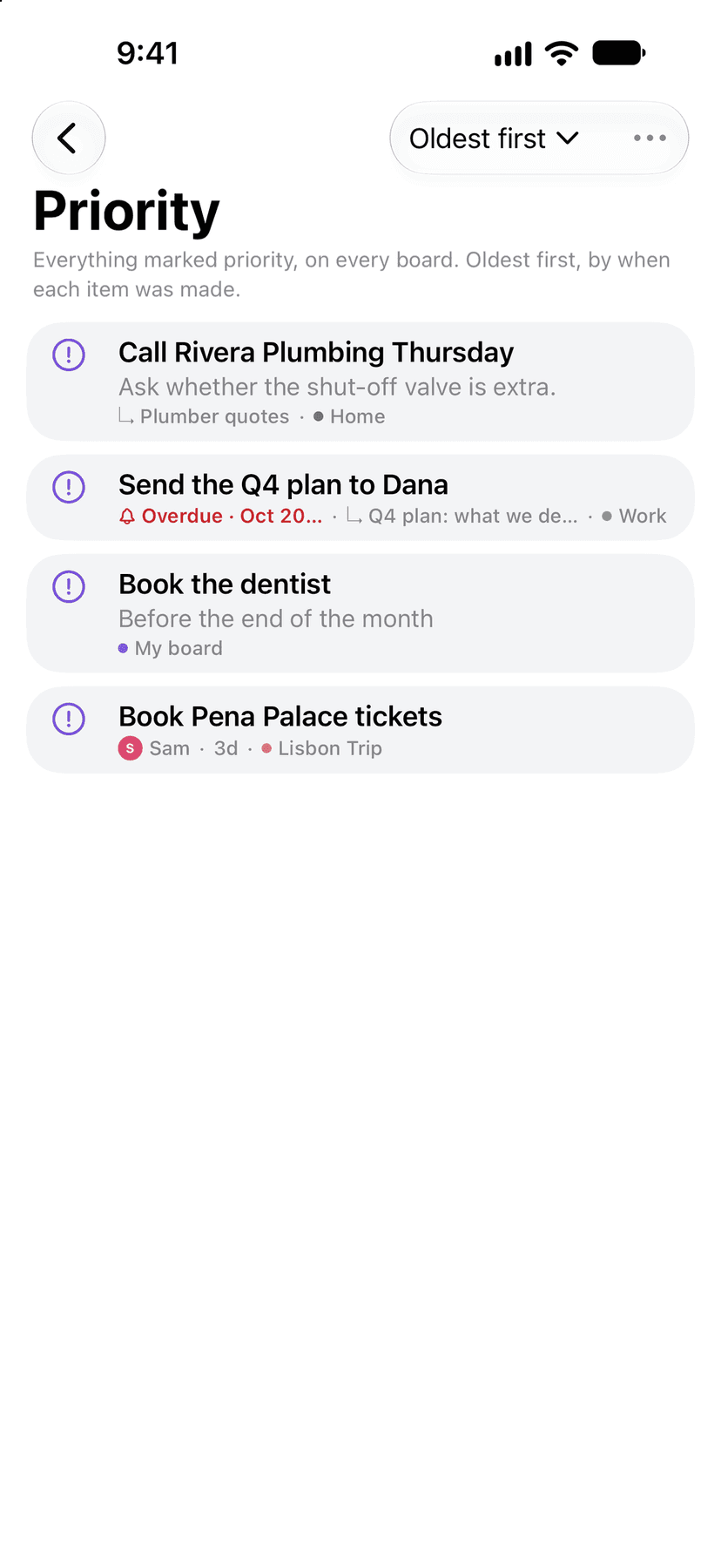Open the Book the dentist item

click(x=360, y=613)
